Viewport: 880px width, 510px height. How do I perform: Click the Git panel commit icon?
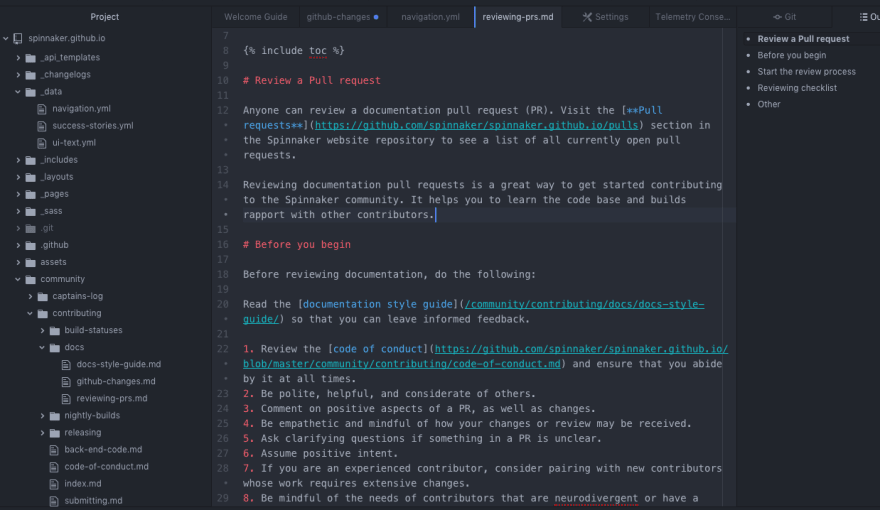777,17
